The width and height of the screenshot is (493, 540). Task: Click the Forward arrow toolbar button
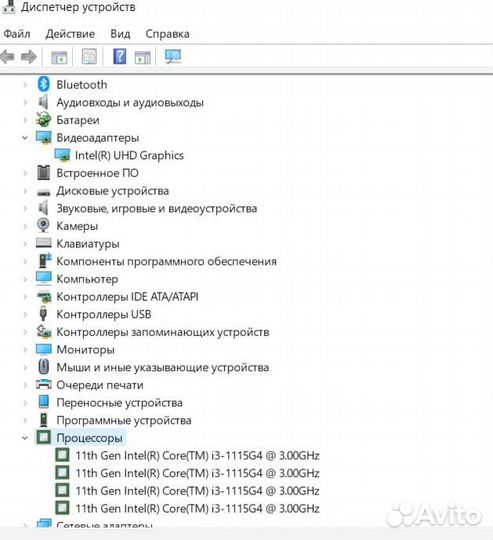(29, 56)
